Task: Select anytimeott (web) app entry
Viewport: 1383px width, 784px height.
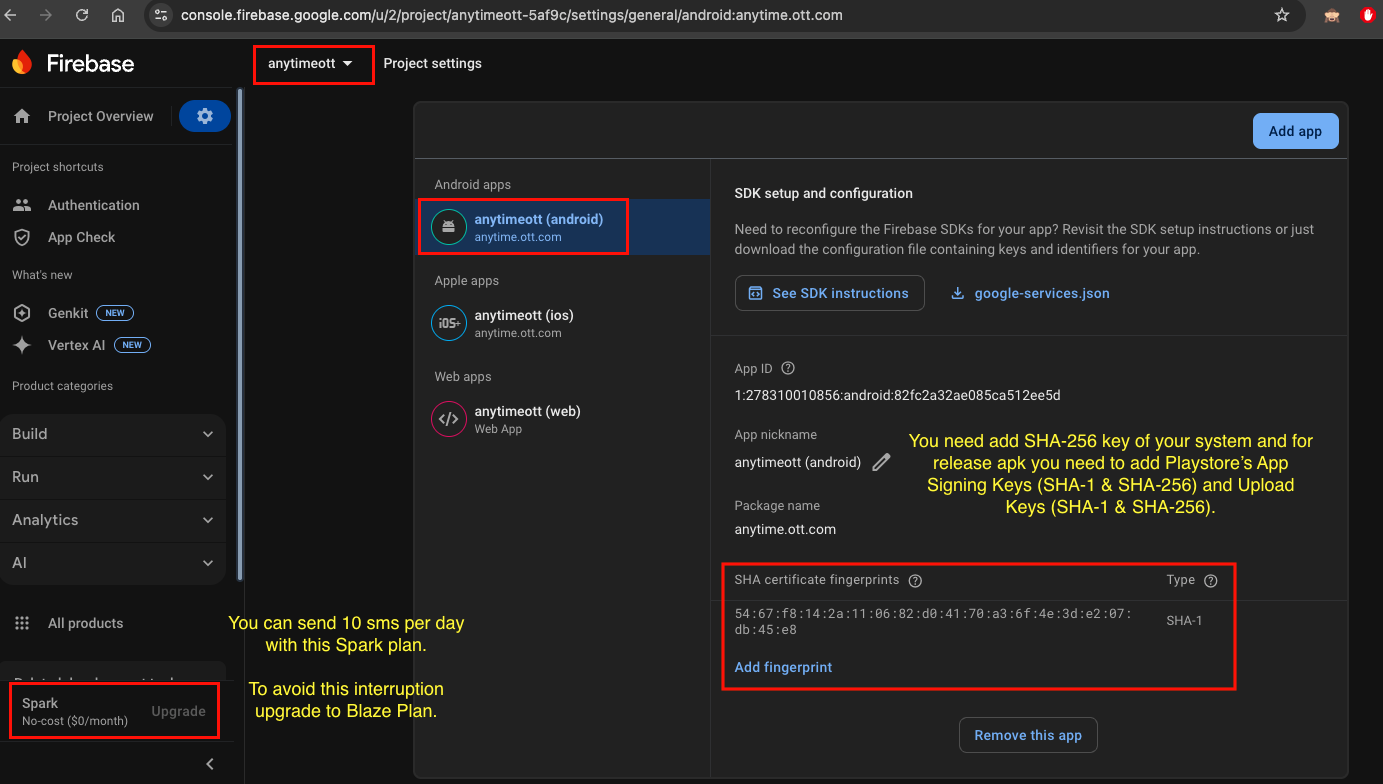Action: click(x=564, y=419)
